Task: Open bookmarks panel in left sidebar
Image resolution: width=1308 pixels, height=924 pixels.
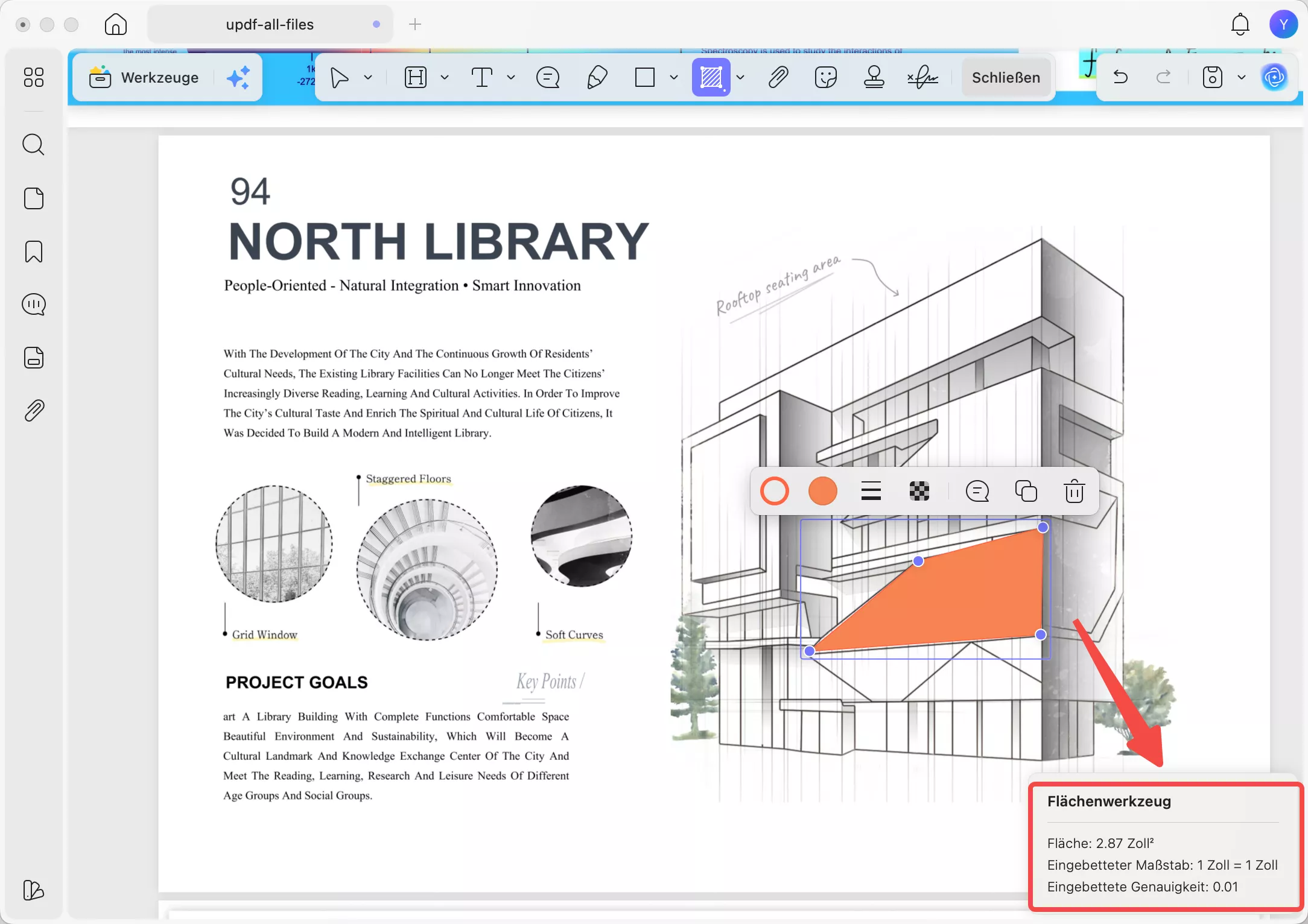Action: 34,252
